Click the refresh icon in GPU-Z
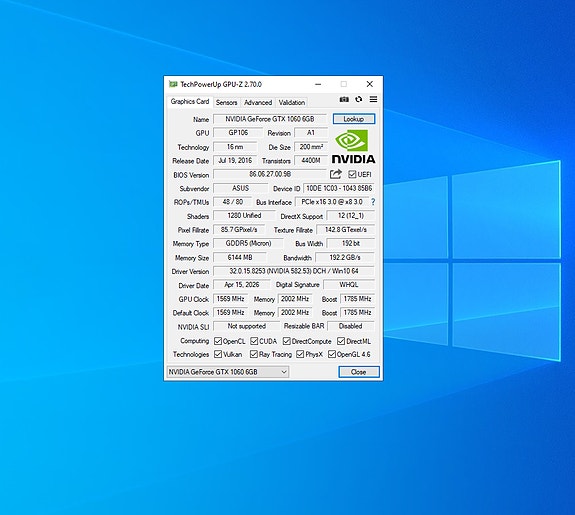Viewport: 575px width, 515px height. [x=359, y=99]
